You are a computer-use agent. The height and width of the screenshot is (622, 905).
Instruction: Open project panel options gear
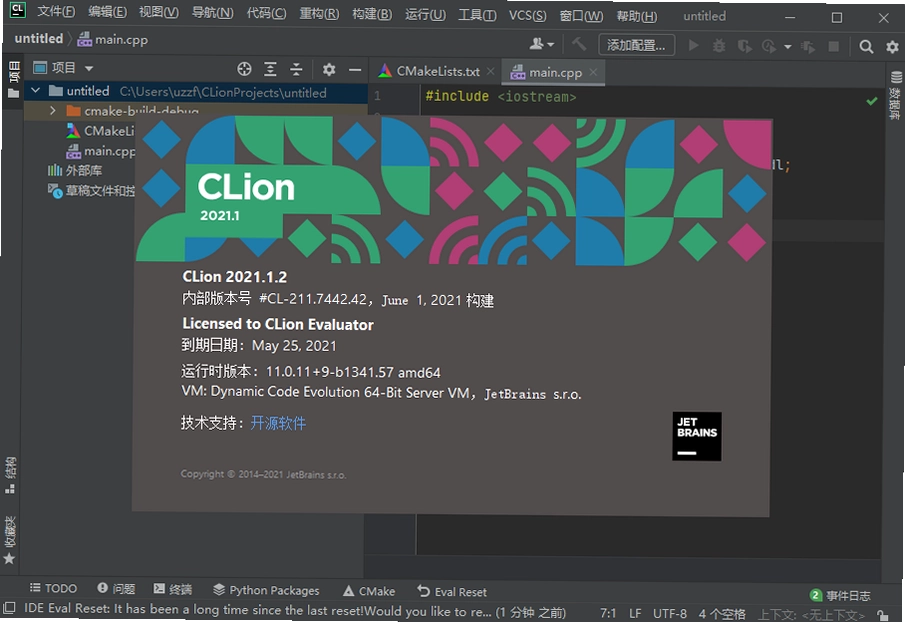coord(329,70)
